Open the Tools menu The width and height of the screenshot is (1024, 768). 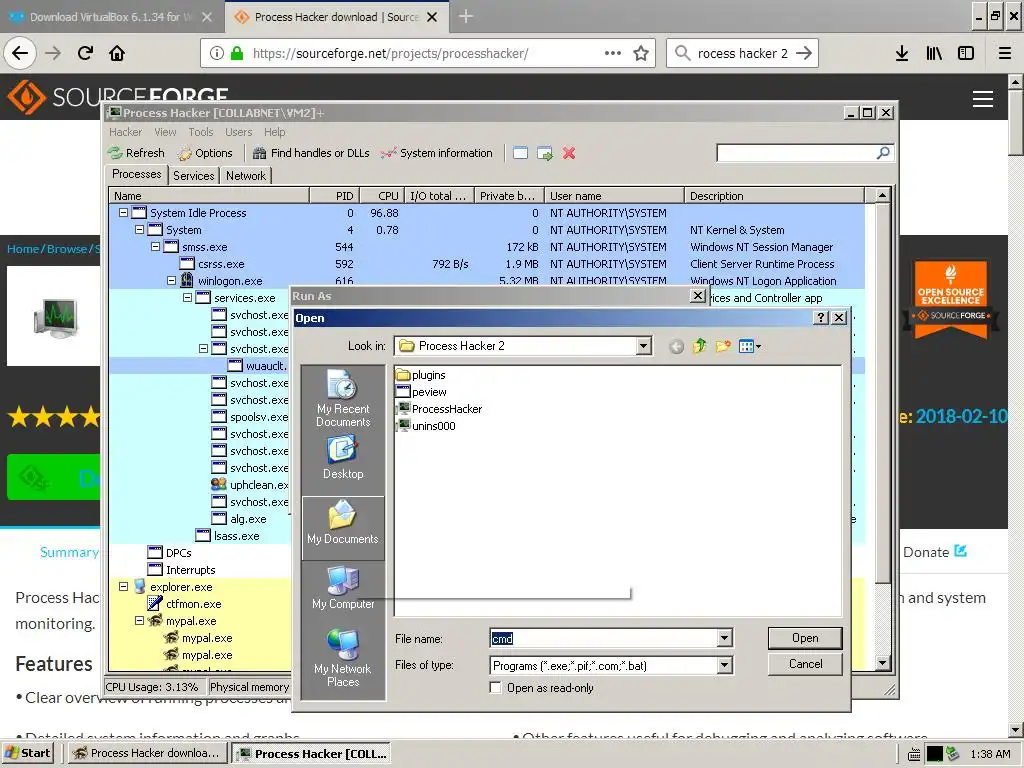pos(201,132)
